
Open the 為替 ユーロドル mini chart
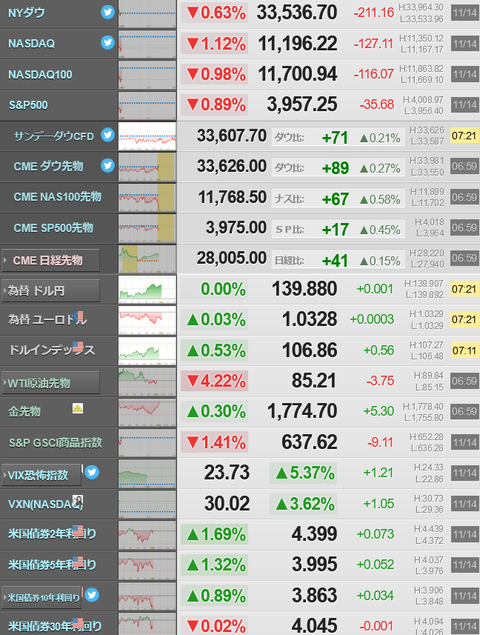pyautogui.click(x=147, y=320)
